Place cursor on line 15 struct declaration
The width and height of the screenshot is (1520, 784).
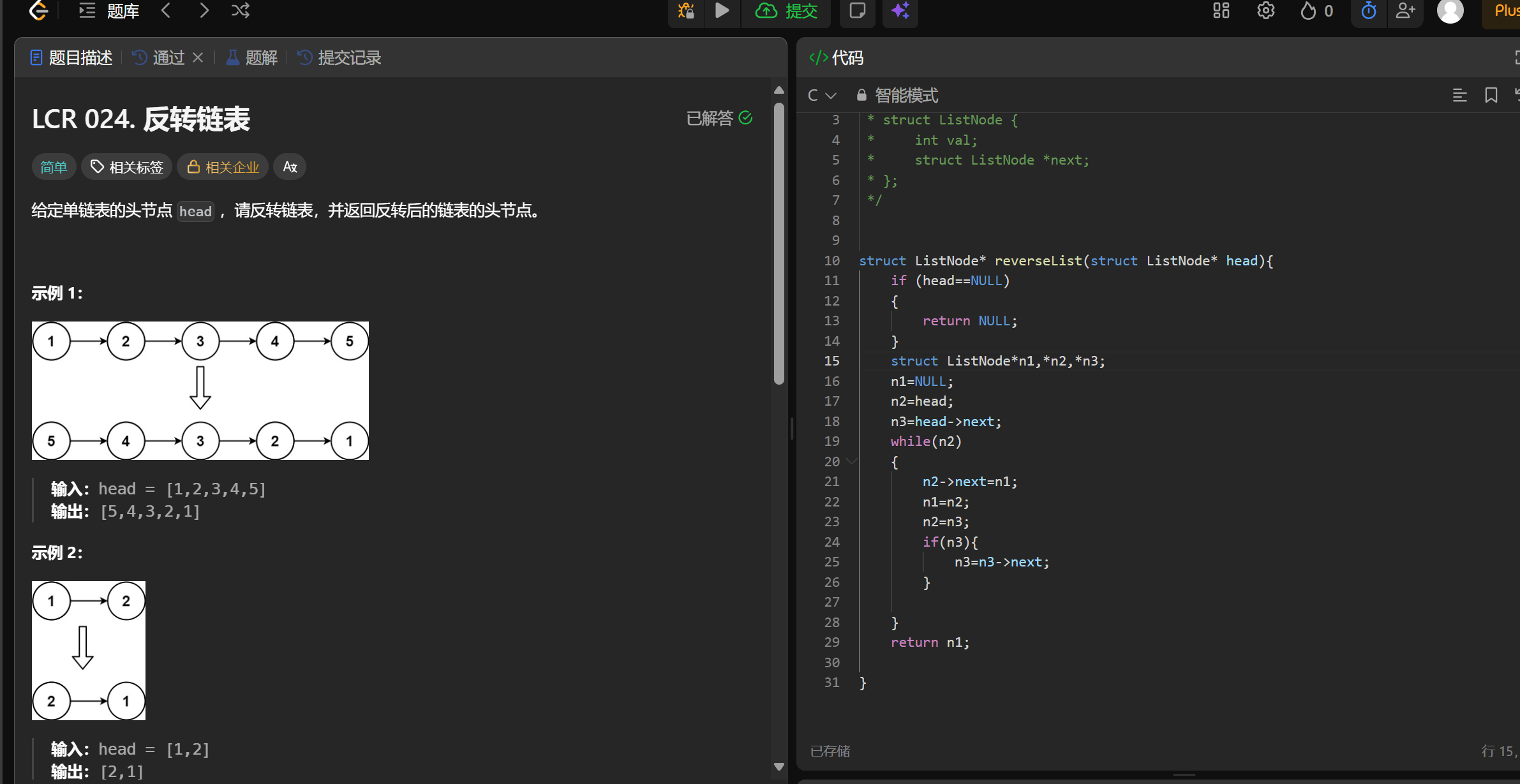click(x=997, y=361)
